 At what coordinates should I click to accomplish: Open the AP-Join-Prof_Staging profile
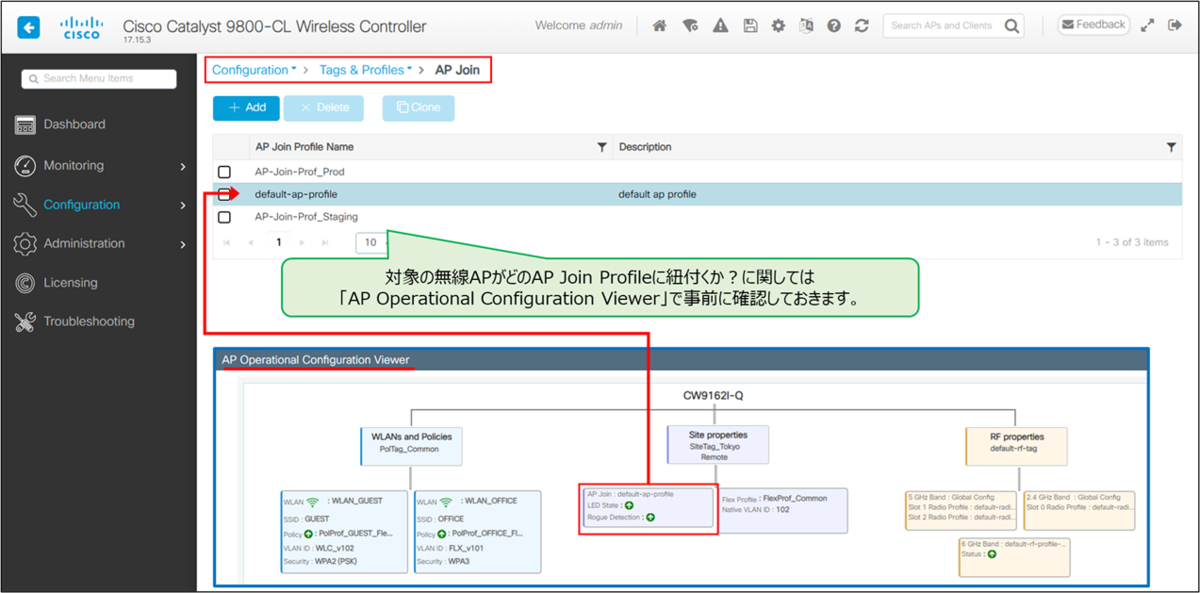306,217
